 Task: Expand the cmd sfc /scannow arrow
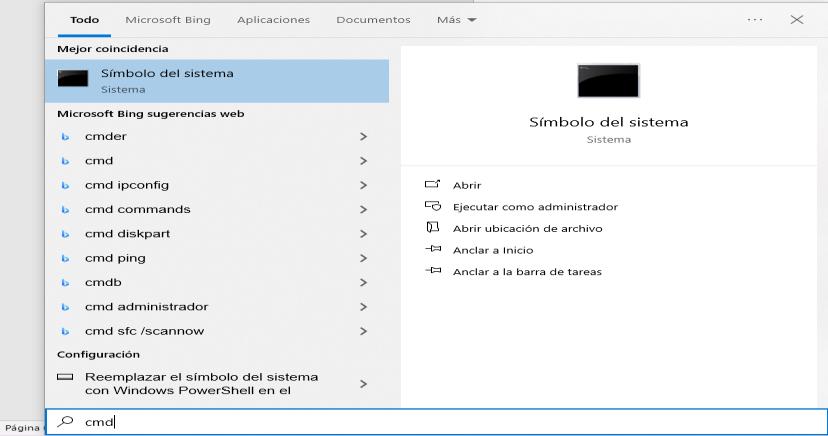(x=363, y=330)
